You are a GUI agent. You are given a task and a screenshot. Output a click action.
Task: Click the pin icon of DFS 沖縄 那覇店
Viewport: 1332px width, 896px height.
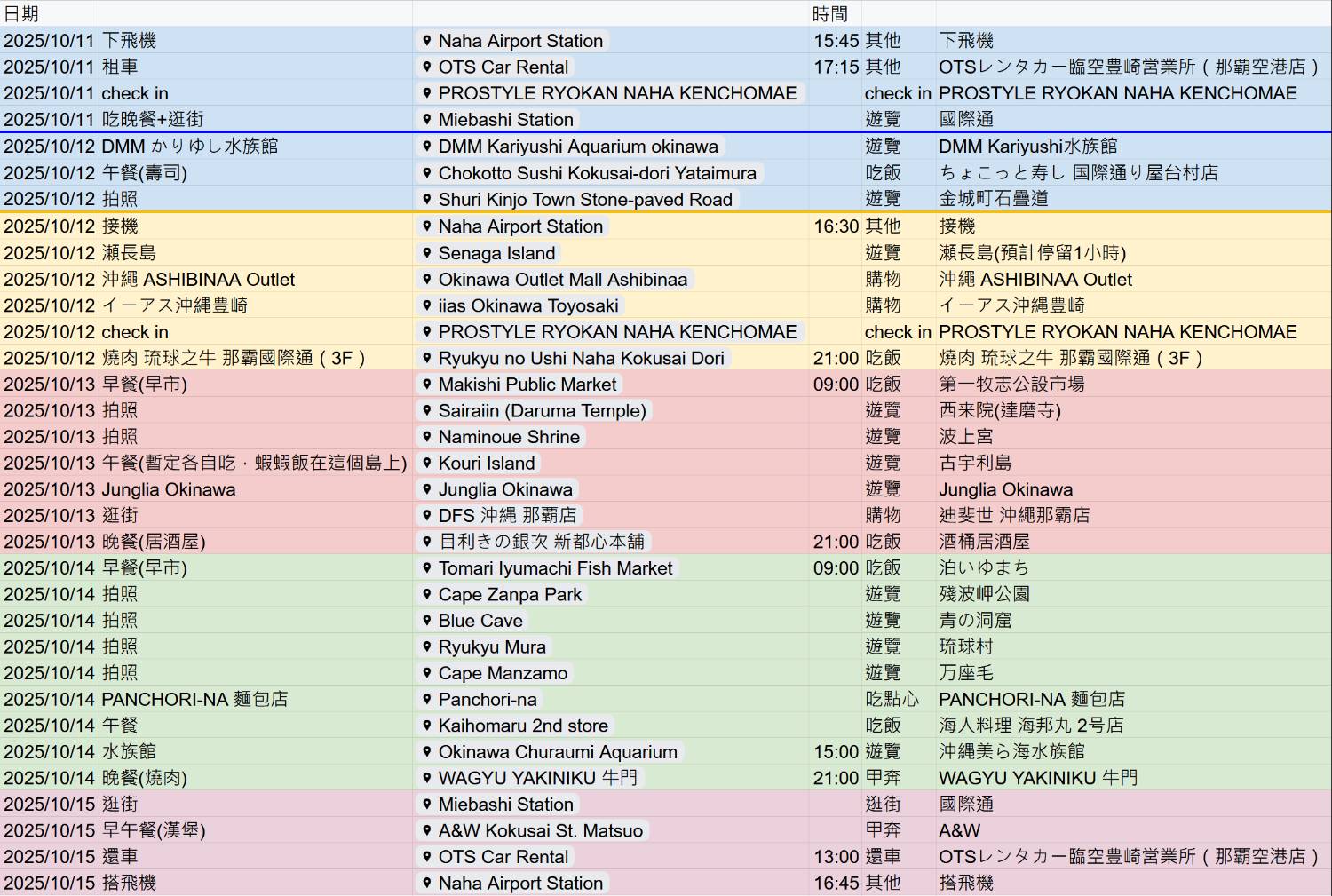[x=427, y=515]
